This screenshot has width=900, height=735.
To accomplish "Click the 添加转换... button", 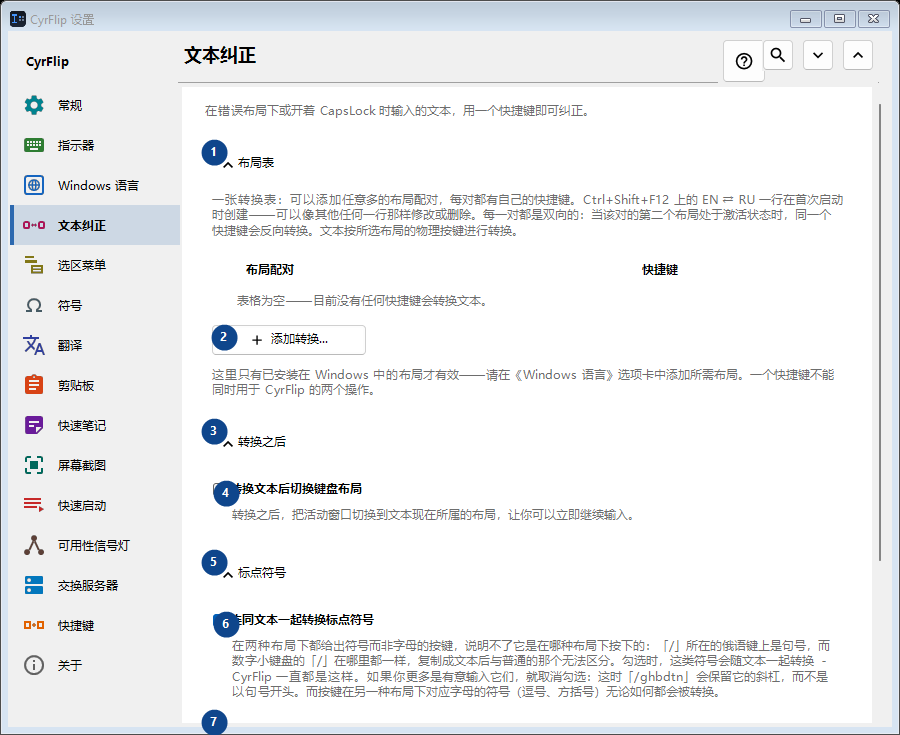I will 289,340.
